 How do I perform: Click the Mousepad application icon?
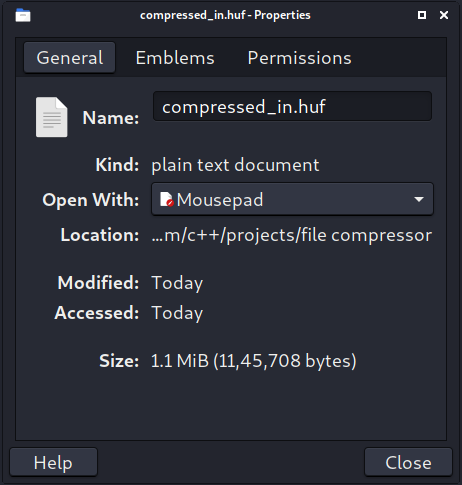167,199
